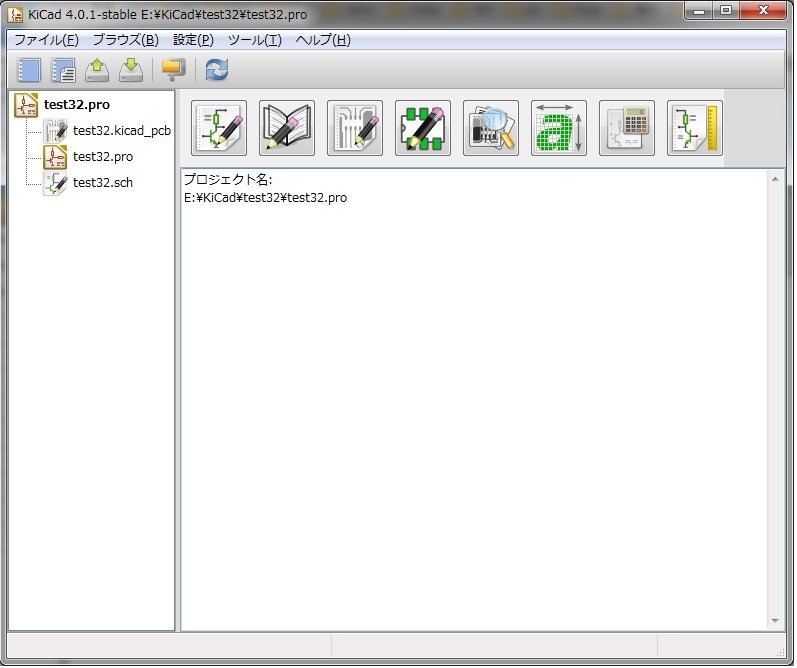The image size is (797, 668).
Task: Click the message panel scroll down arrow
Action: click(775, 621)
